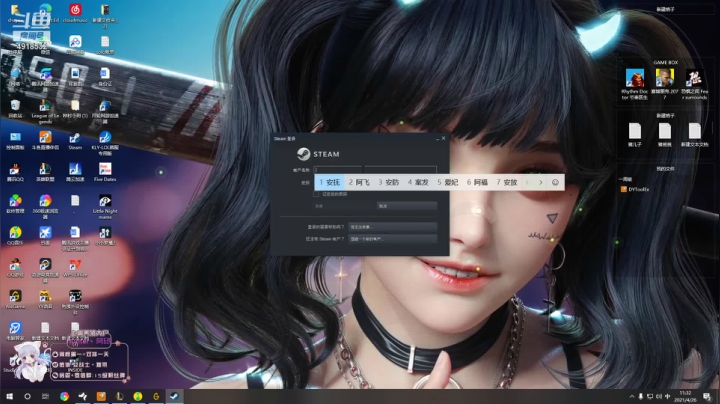Screen dimensions: 720x404
Task: Choose IME candidate 5 爱妃
Action: (x=448, y=182)
